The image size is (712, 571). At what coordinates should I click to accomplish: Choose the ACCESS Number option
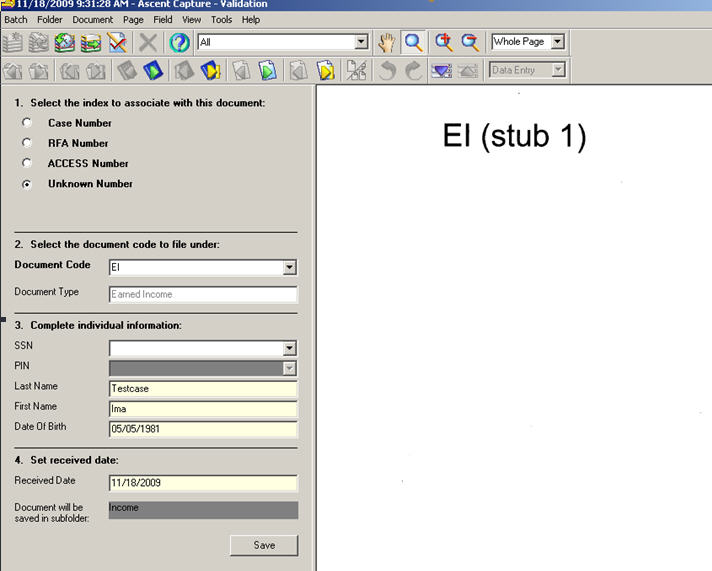click(x=27, y=163)
